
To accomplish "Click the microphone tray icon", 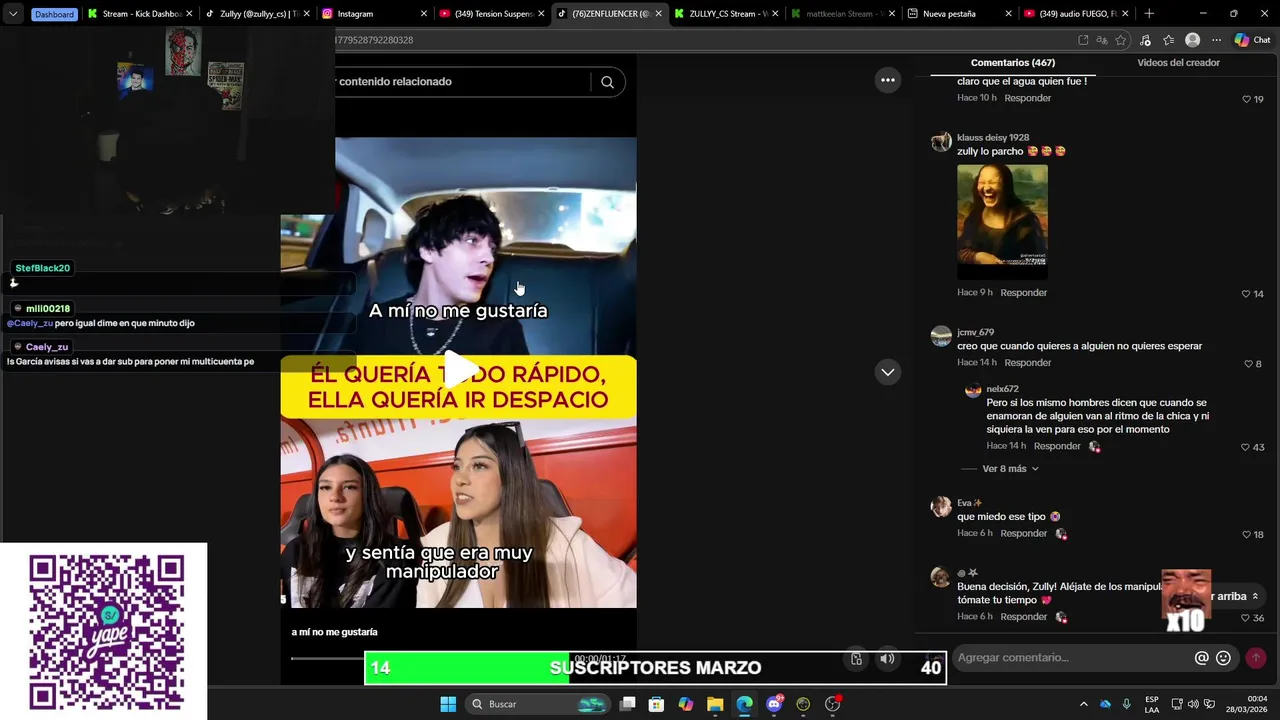I will tap(1126, 704).
